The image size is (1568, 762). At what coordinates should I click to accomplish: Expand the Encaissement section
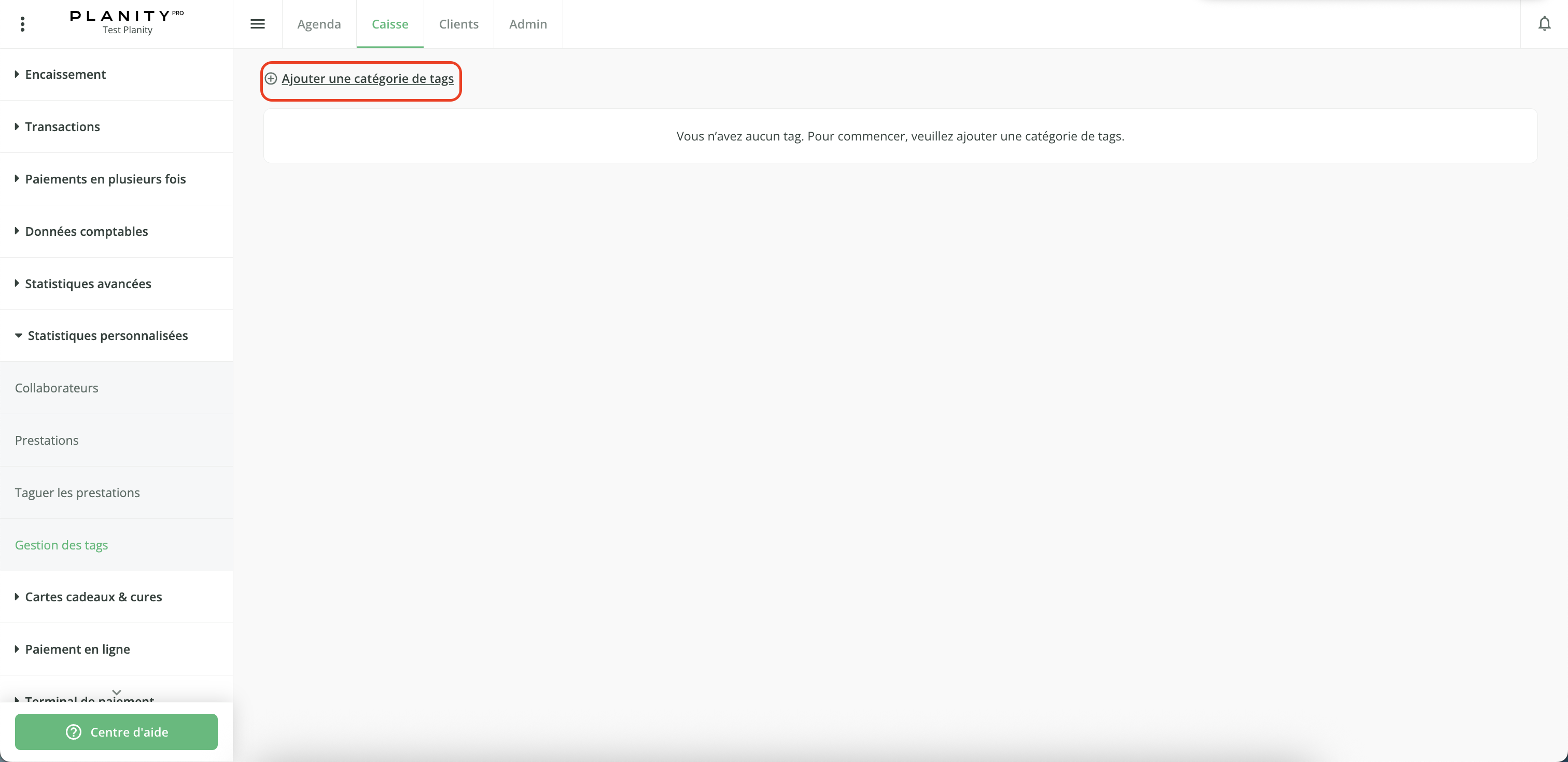click(x=116, y=74)
